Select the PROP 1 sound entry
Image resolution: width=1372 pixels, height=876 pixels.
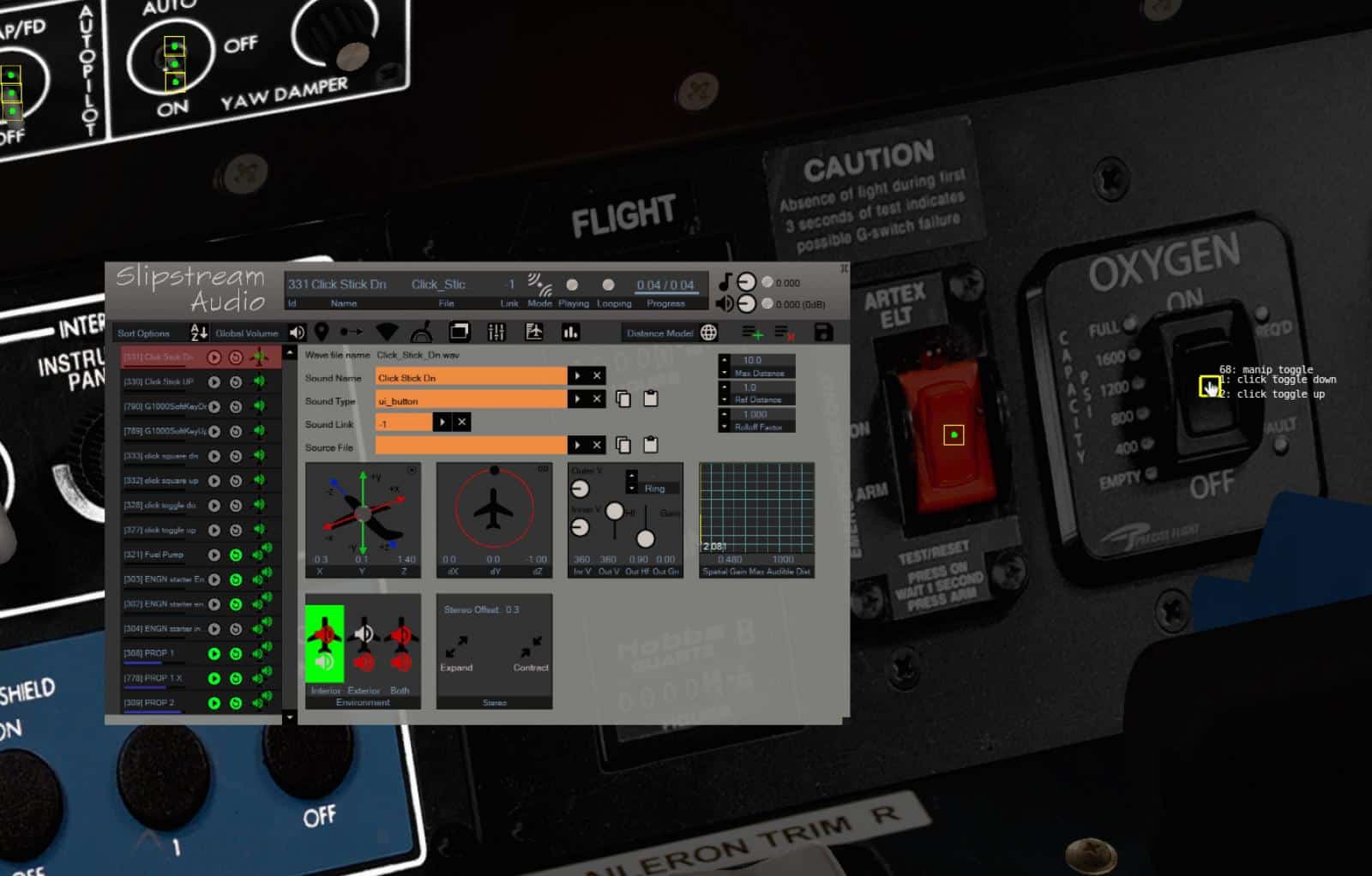pos(161,653)
